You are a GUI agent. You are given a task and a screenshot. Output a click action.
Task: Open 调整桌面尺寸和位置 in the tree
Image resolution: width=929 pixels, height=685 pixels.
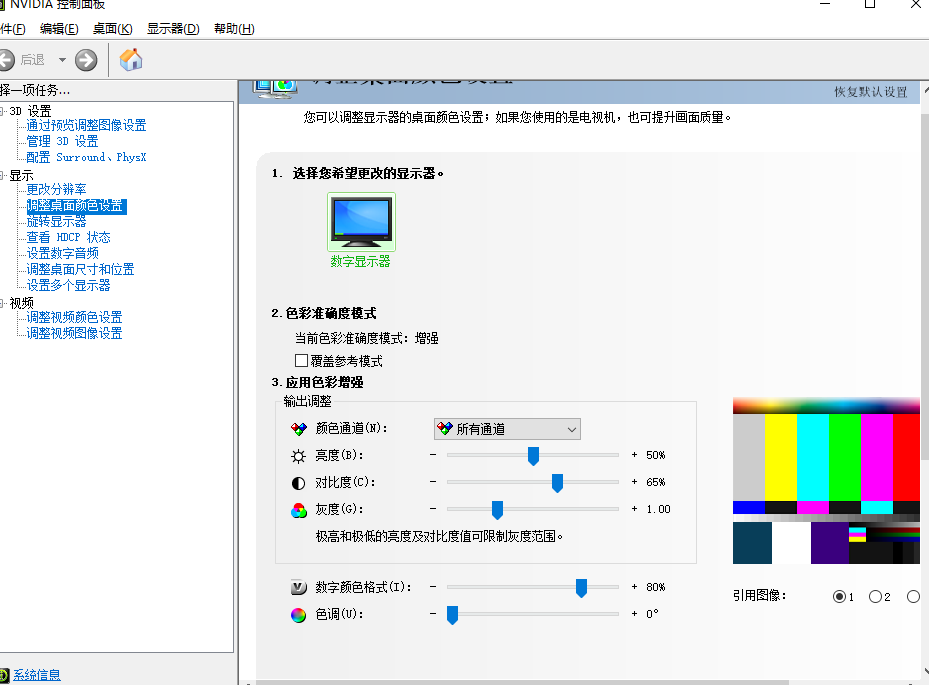click(x=80, y=269)
